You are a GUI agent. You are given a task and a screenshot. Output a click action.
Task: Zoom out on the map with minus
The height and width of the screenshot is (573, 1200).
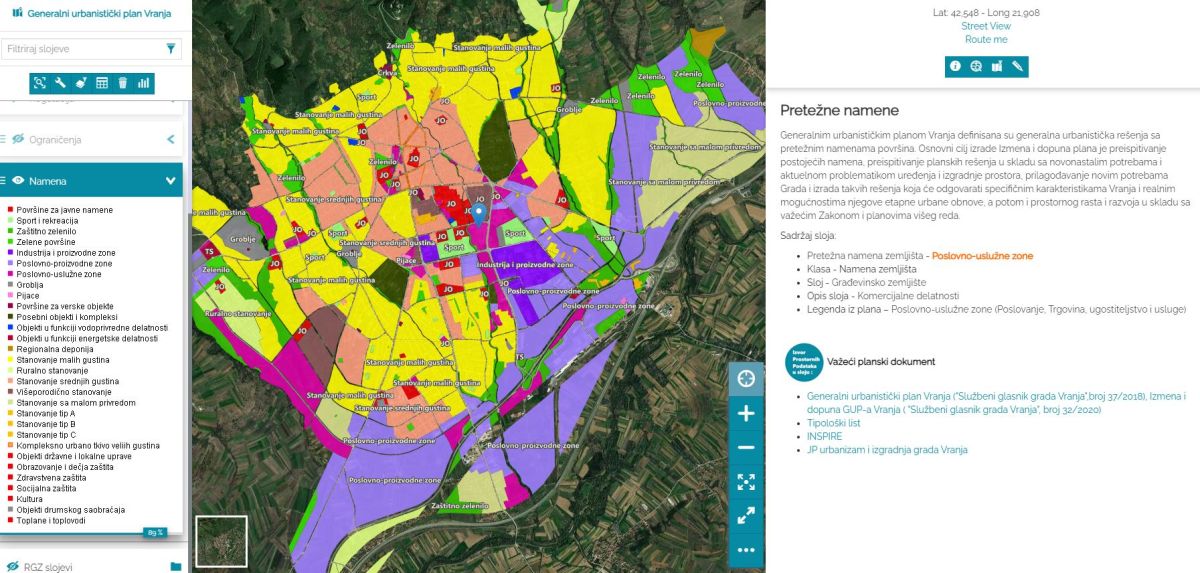pos(745,447)
